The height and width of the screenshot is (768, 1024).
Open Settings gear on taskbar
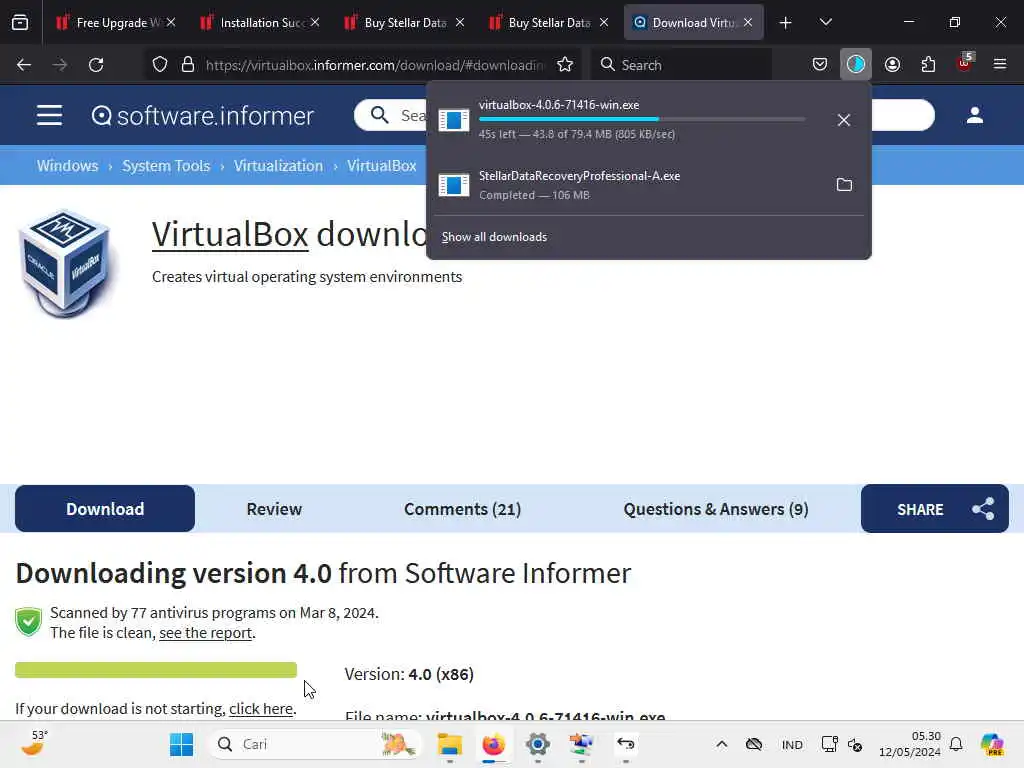(537, 744)
